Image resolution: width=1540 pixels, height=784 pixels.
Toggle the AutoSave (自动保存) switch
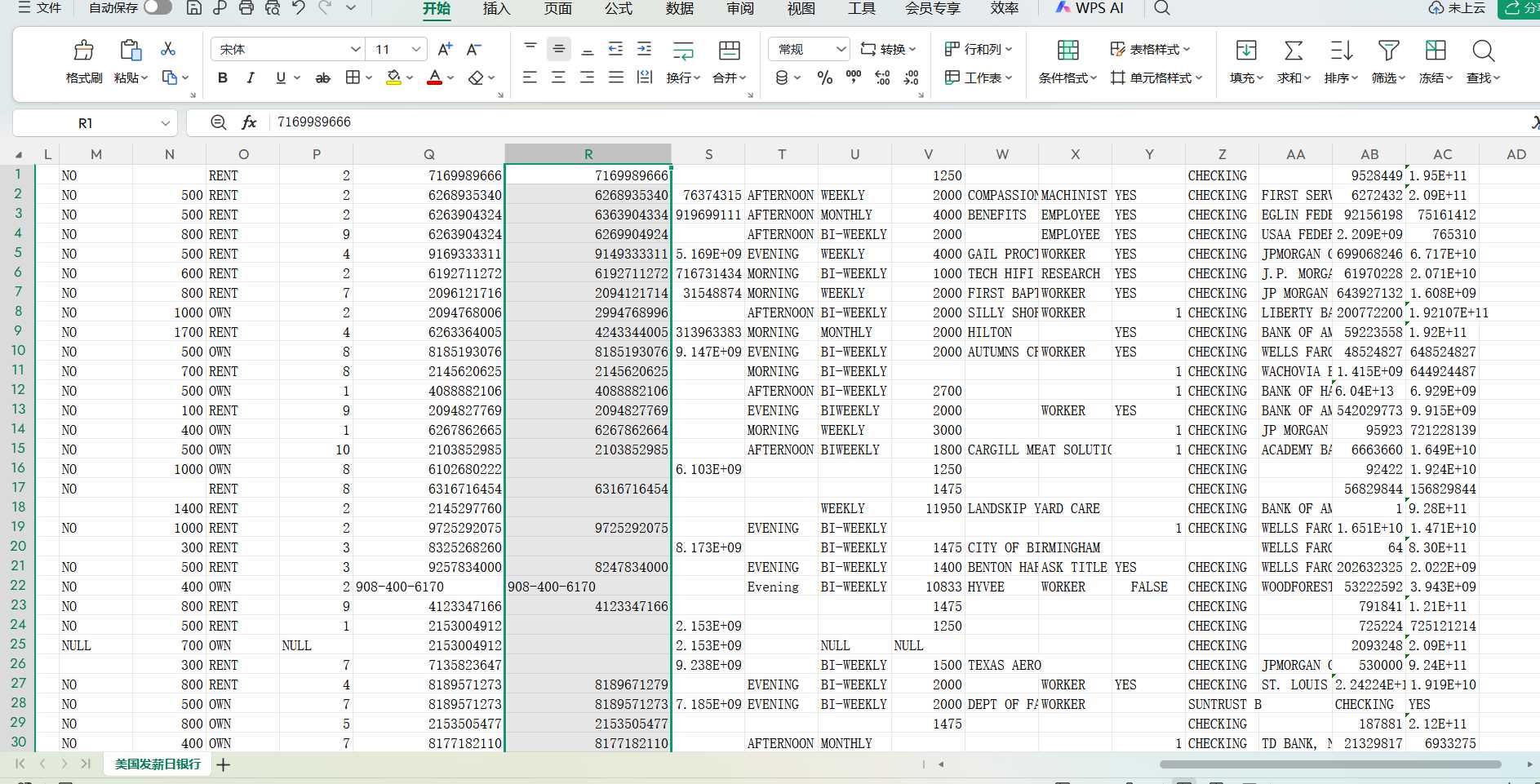click(158, 7)
